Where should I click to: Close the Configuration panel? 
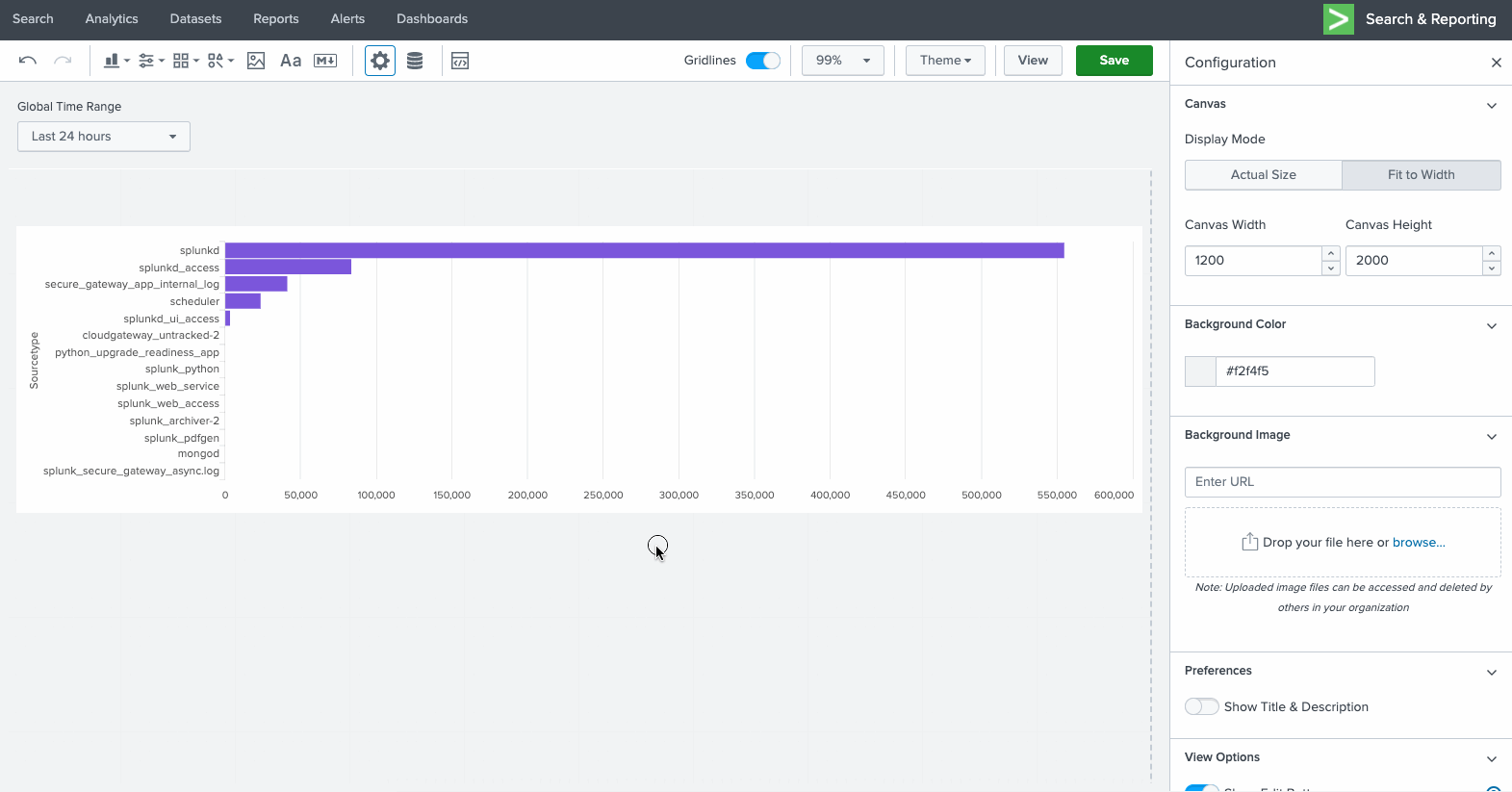point(1496,63)
